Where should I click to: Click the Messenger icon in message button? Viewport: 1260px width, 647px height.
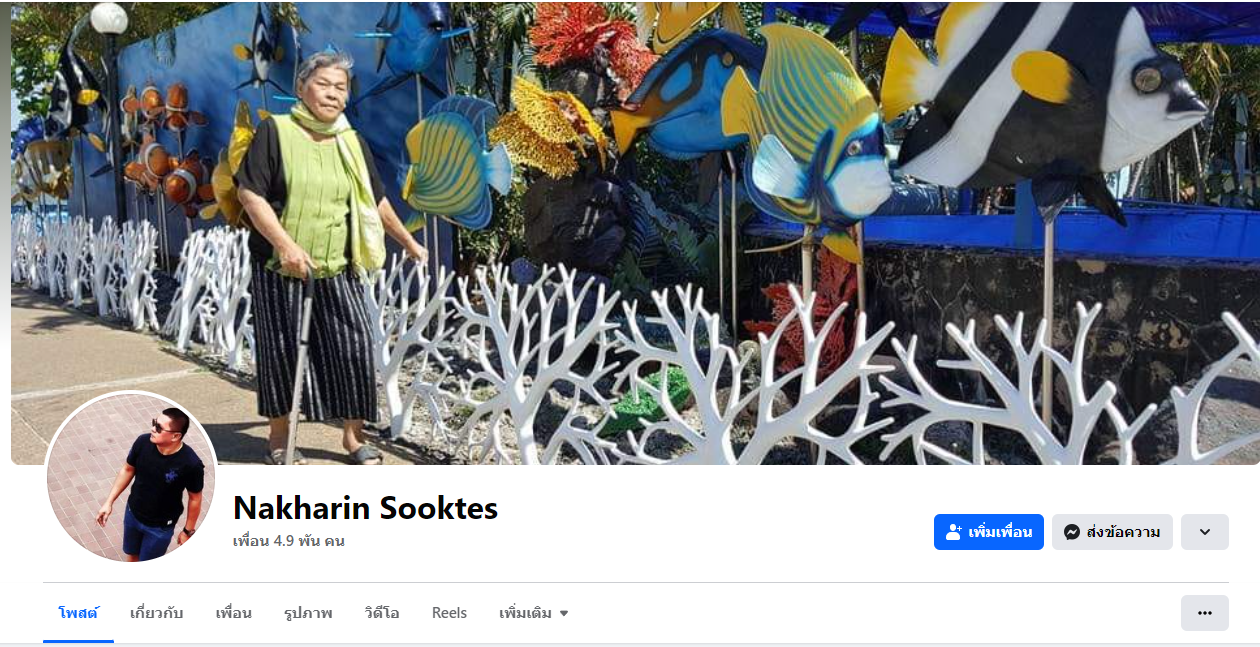1072,532
